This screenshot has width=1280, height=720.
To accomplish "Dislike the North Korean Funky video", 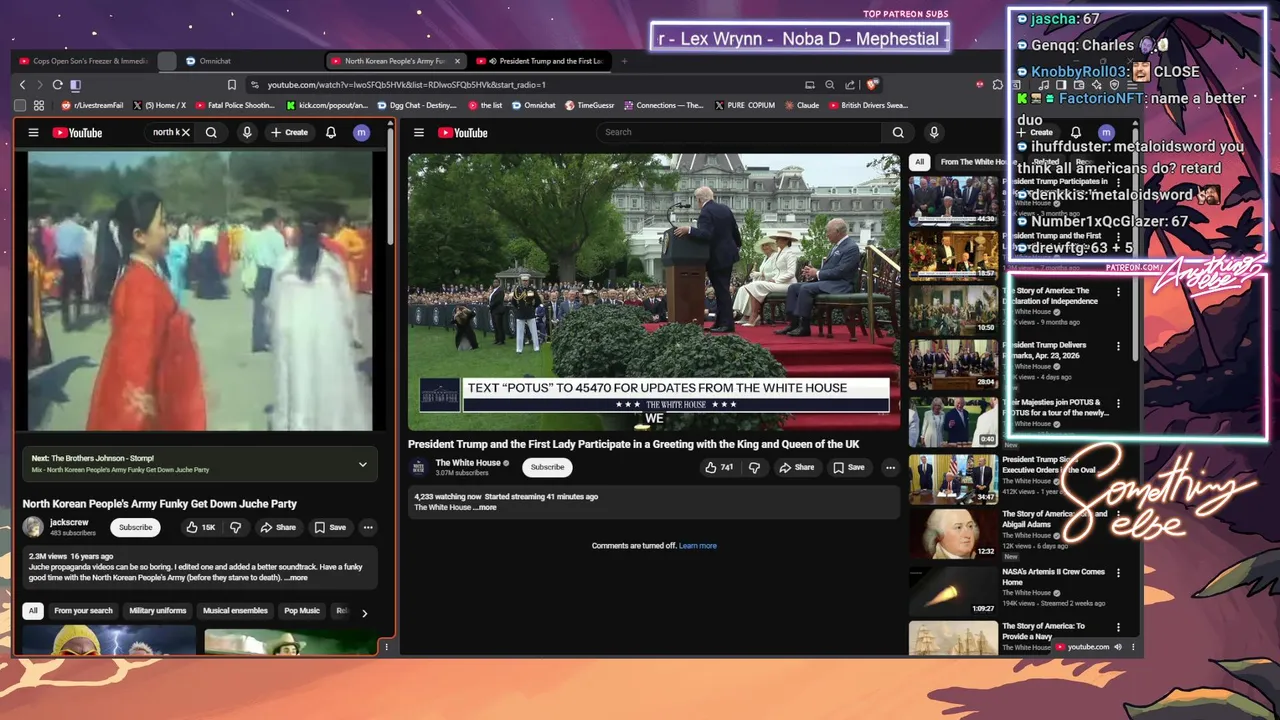I will pyautogui.click(x=236, y=527).
